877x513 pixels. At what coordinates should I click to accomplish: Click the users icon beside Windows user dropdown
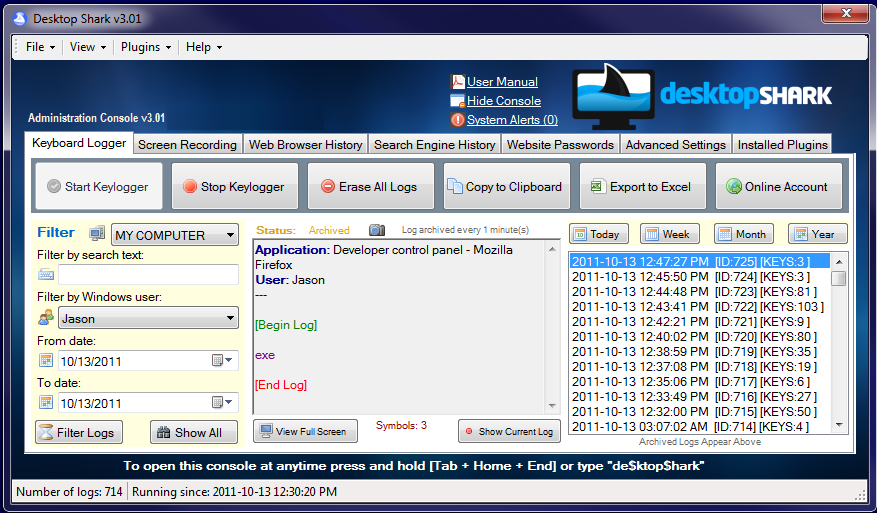pyautogui.click(x=46, y=318)
